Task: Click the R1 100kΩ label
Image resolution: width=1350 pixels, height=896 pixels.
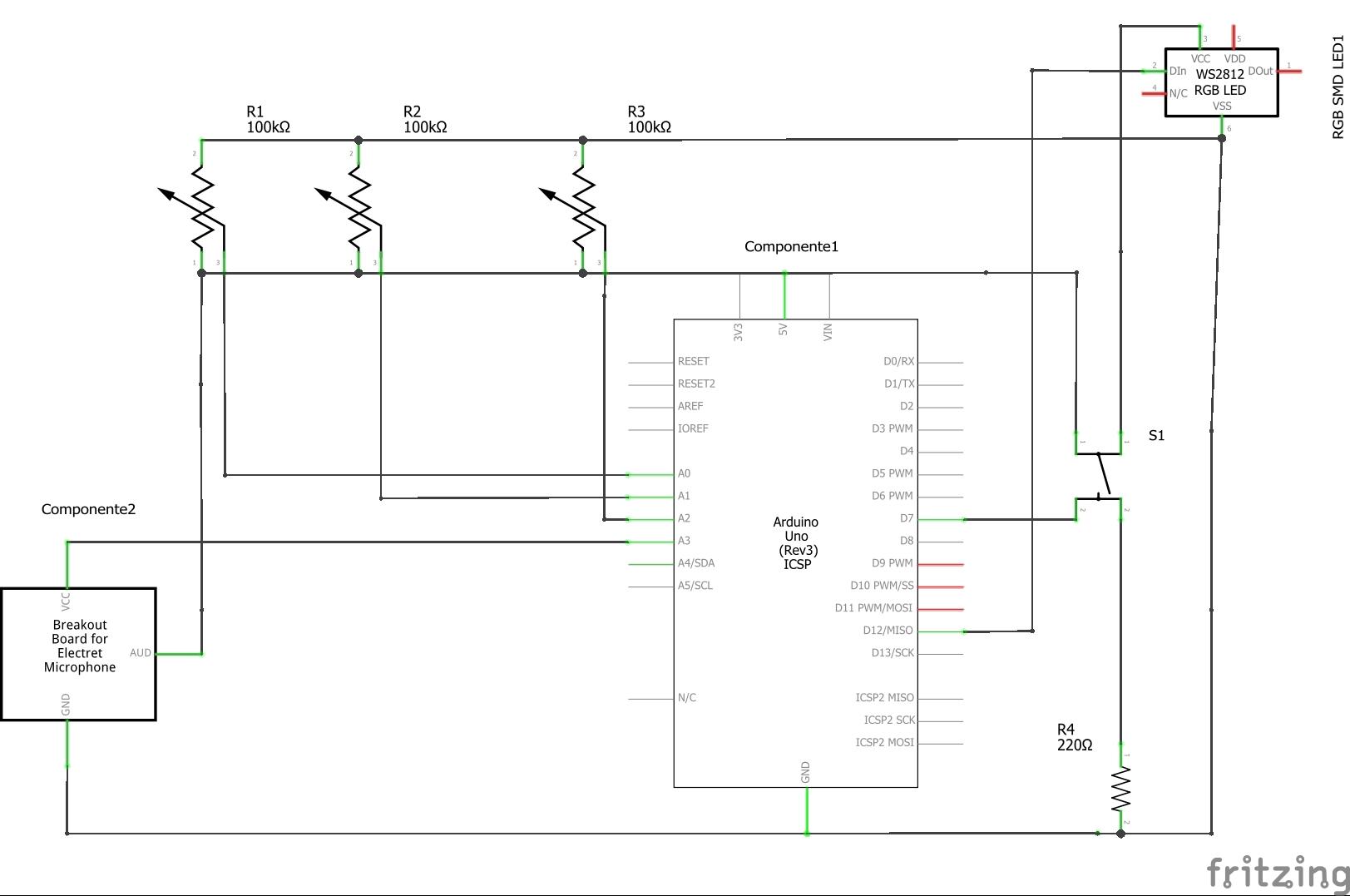Action: (x=268, y=119)
